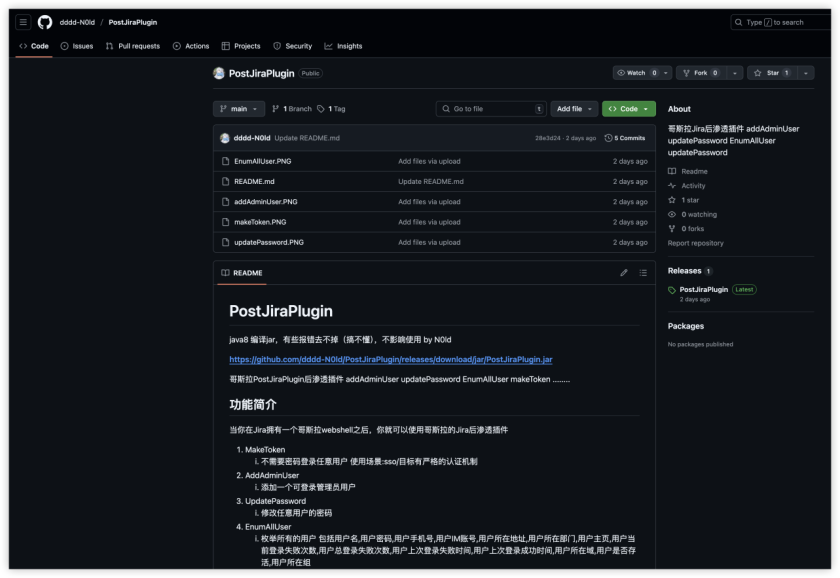Expand the Star lists dropdown arrow
The image size is (840, 578).
pos(806,73)
